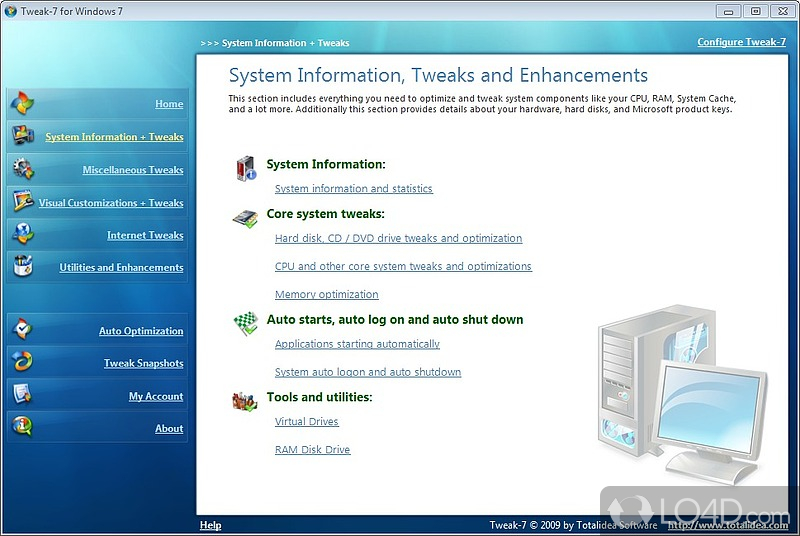Click the Core system tweaks chip icon
800x536 pixels.
coord(245,219)
